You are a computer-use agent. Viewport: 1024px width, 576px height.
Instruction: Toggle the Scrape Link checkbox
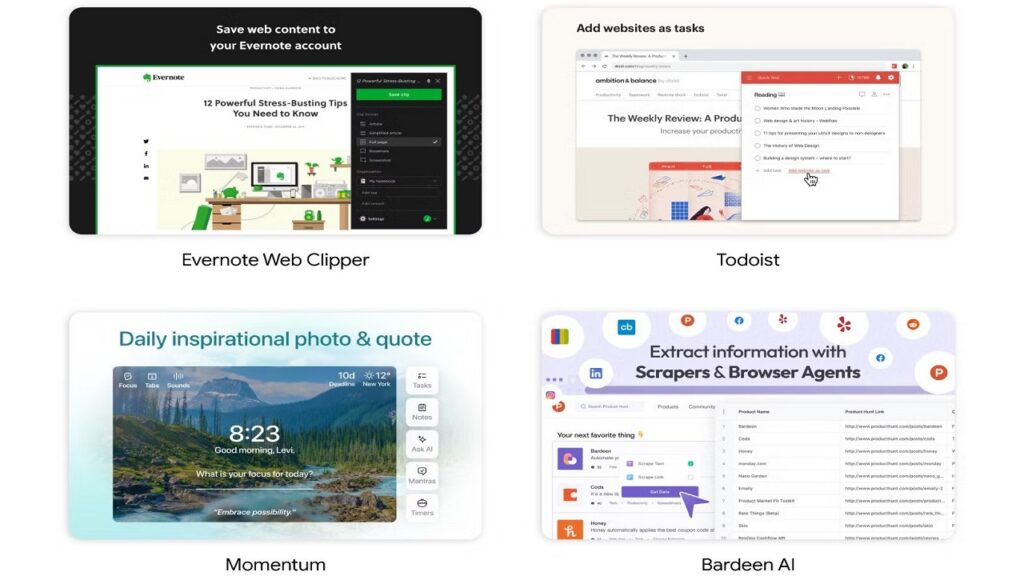(x=690, y=477)
